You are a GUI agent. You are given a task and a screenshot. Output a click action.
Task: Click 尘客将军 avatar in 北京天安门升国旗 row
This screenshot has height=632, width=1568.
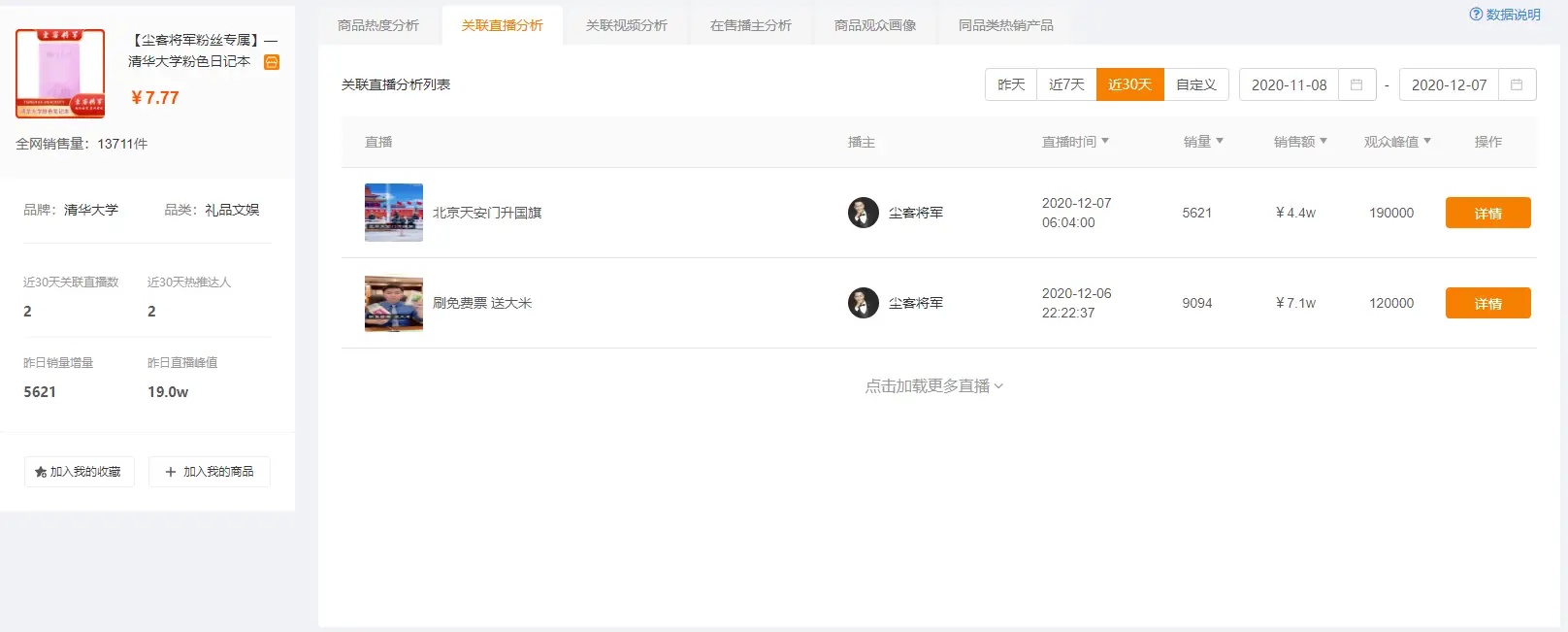point(864,213)
